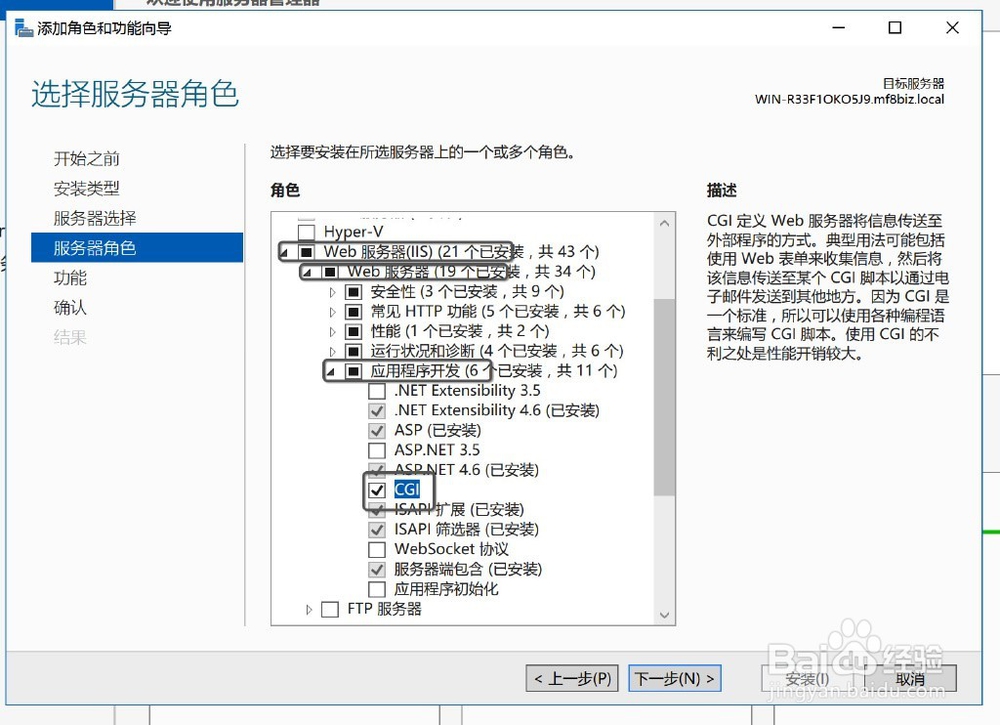1000x725 pixels.
Task: Expand the 安全性 node
Action: pyautogui.click(x=334, y=291)
